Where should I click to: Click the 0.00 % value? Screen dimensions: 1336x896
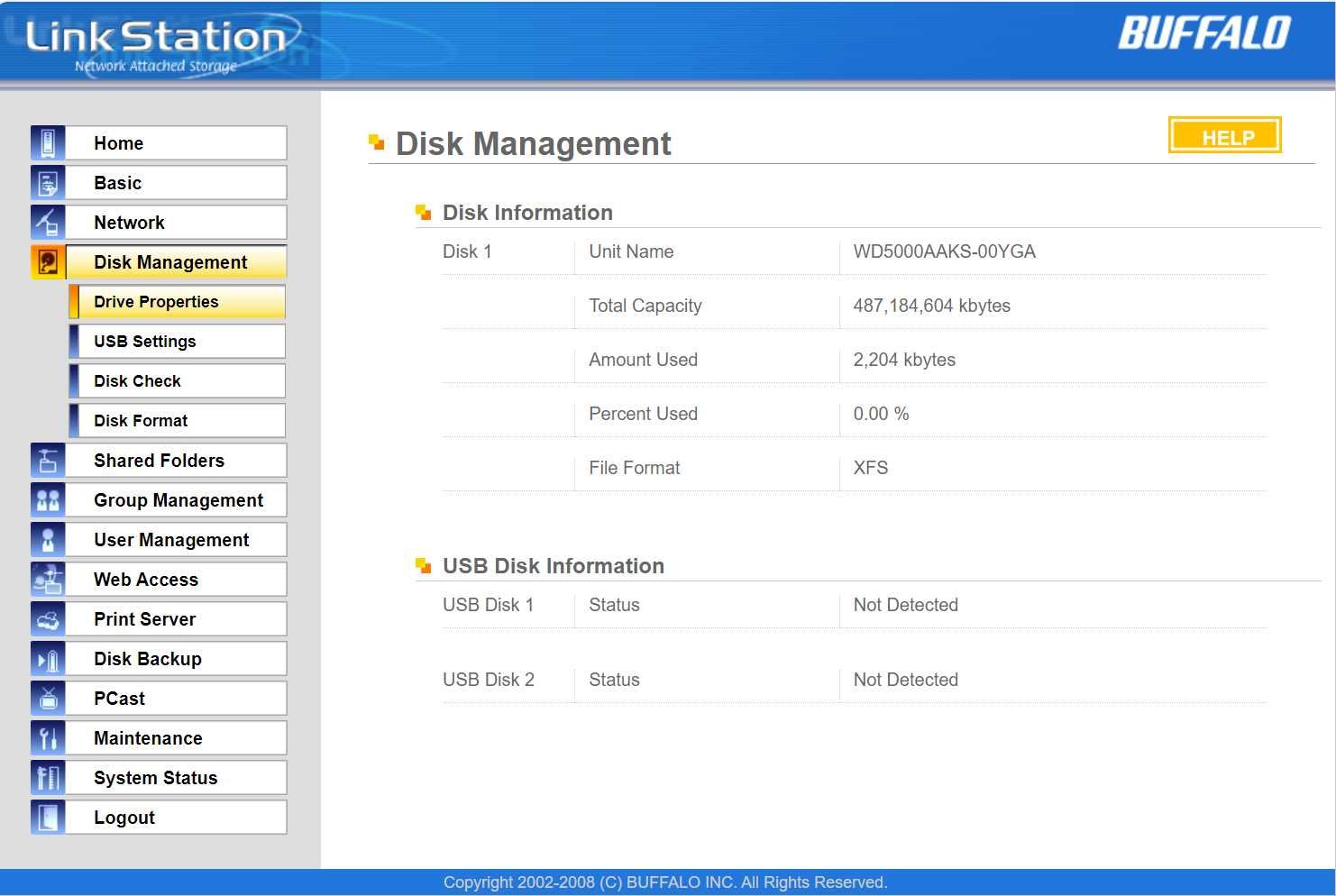[881, 414]
